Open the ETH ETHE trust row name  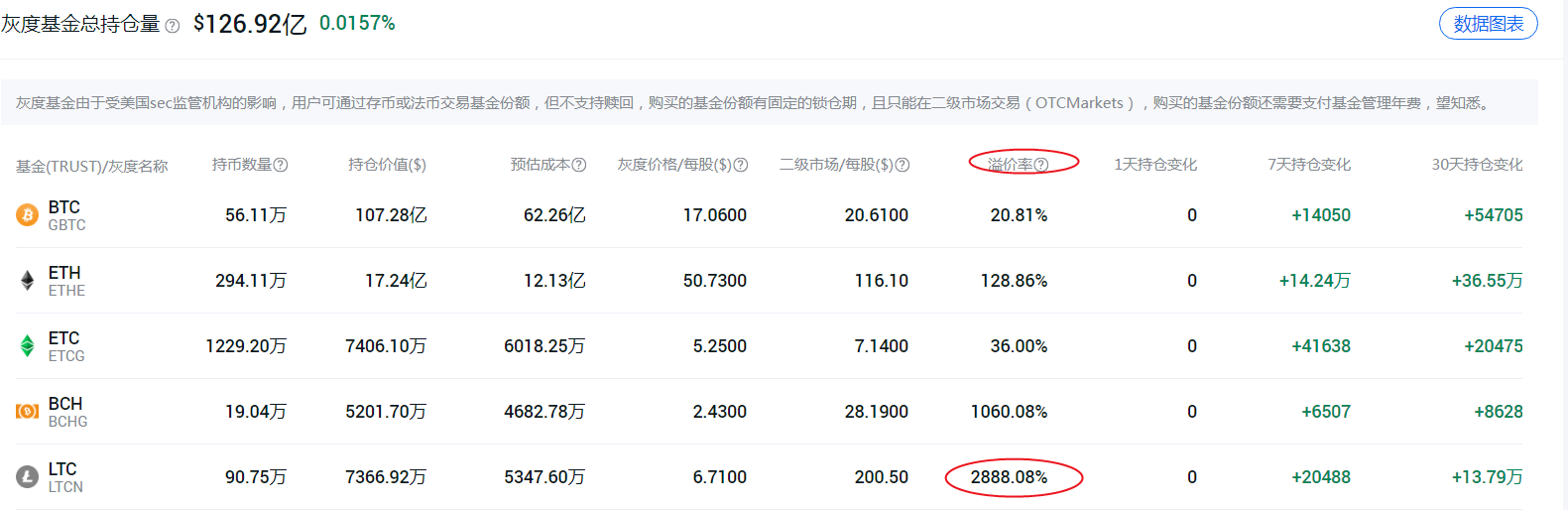66,281
